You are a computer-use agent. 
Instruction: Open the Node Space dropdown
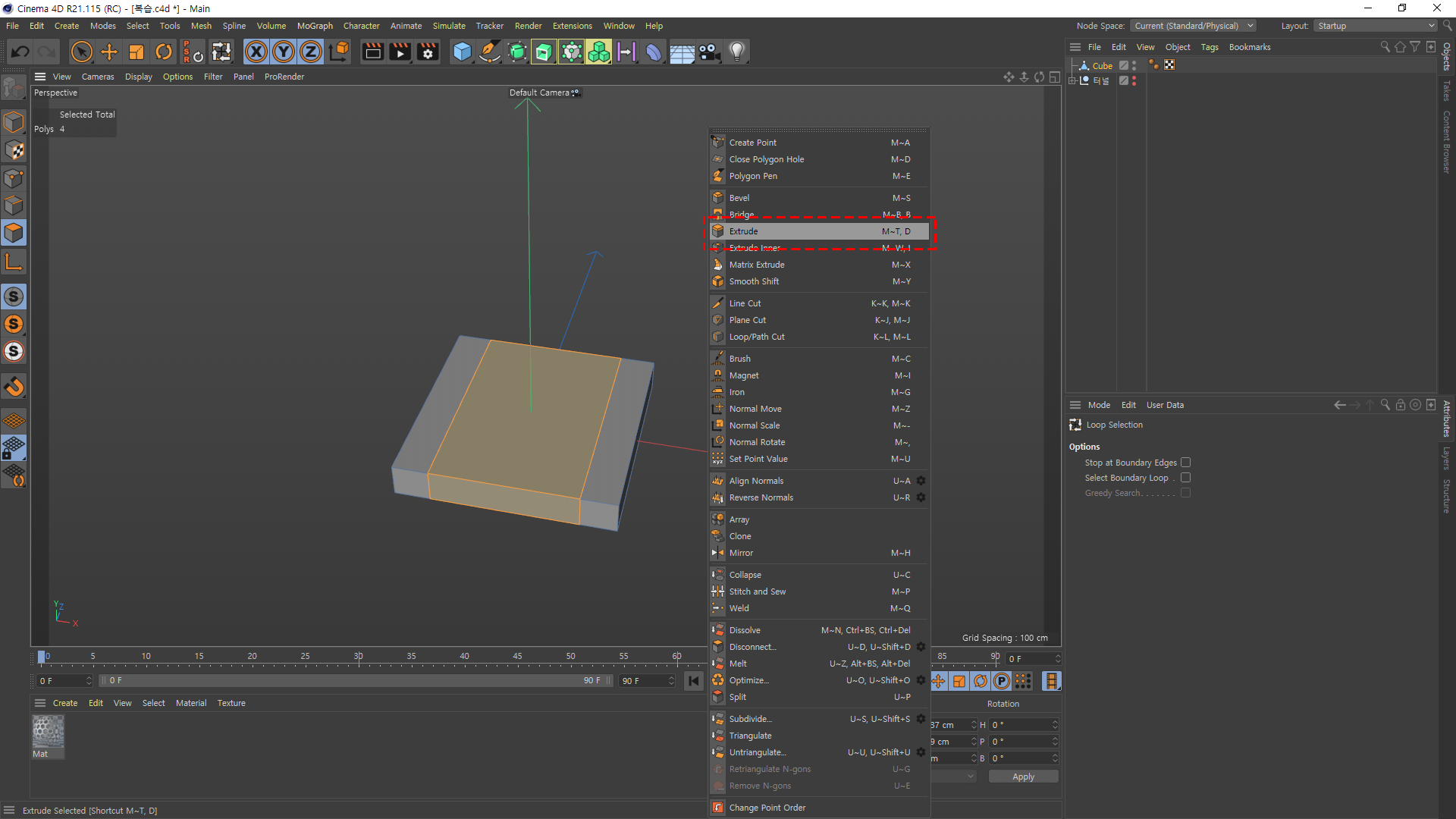click(1194, 26)
